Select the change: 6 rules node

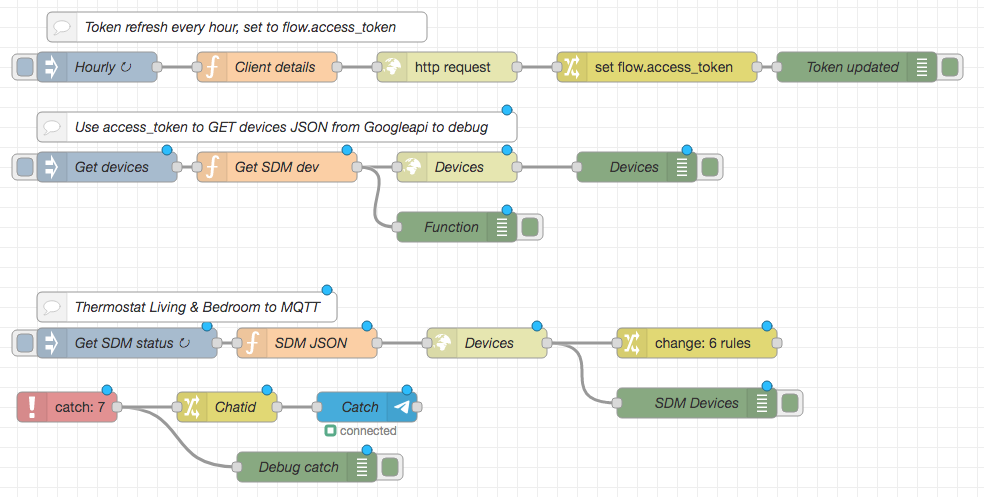tap(697, 343)
